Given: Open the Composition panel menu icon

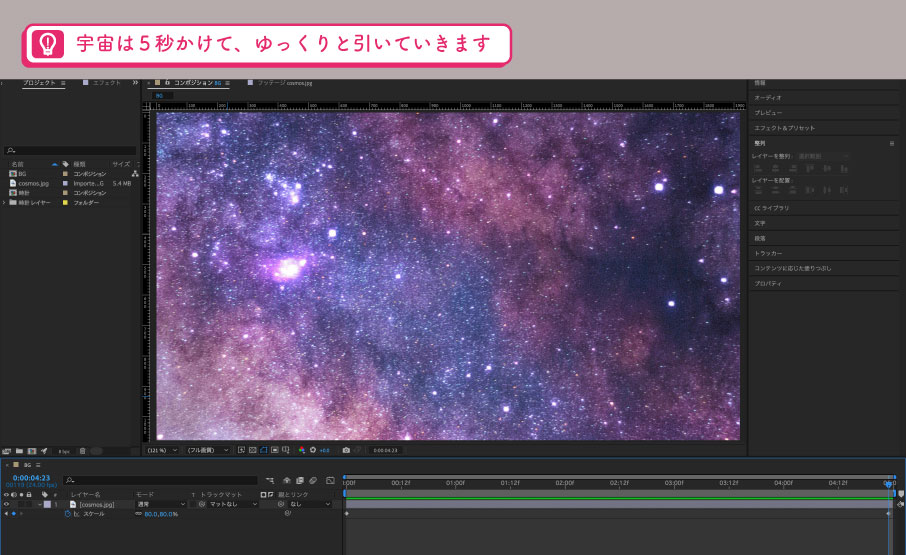Looking at the screenshot, I should tap(228, 83).
